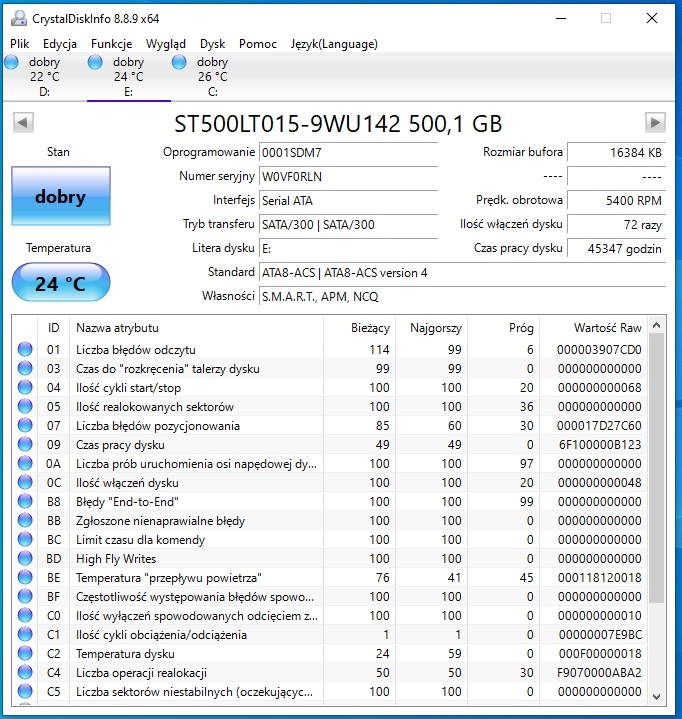682x719 pixels.
Task: Click disk model title ST500LT015-9WU142 500,1 GB
Action: click(x=338, y=123)
